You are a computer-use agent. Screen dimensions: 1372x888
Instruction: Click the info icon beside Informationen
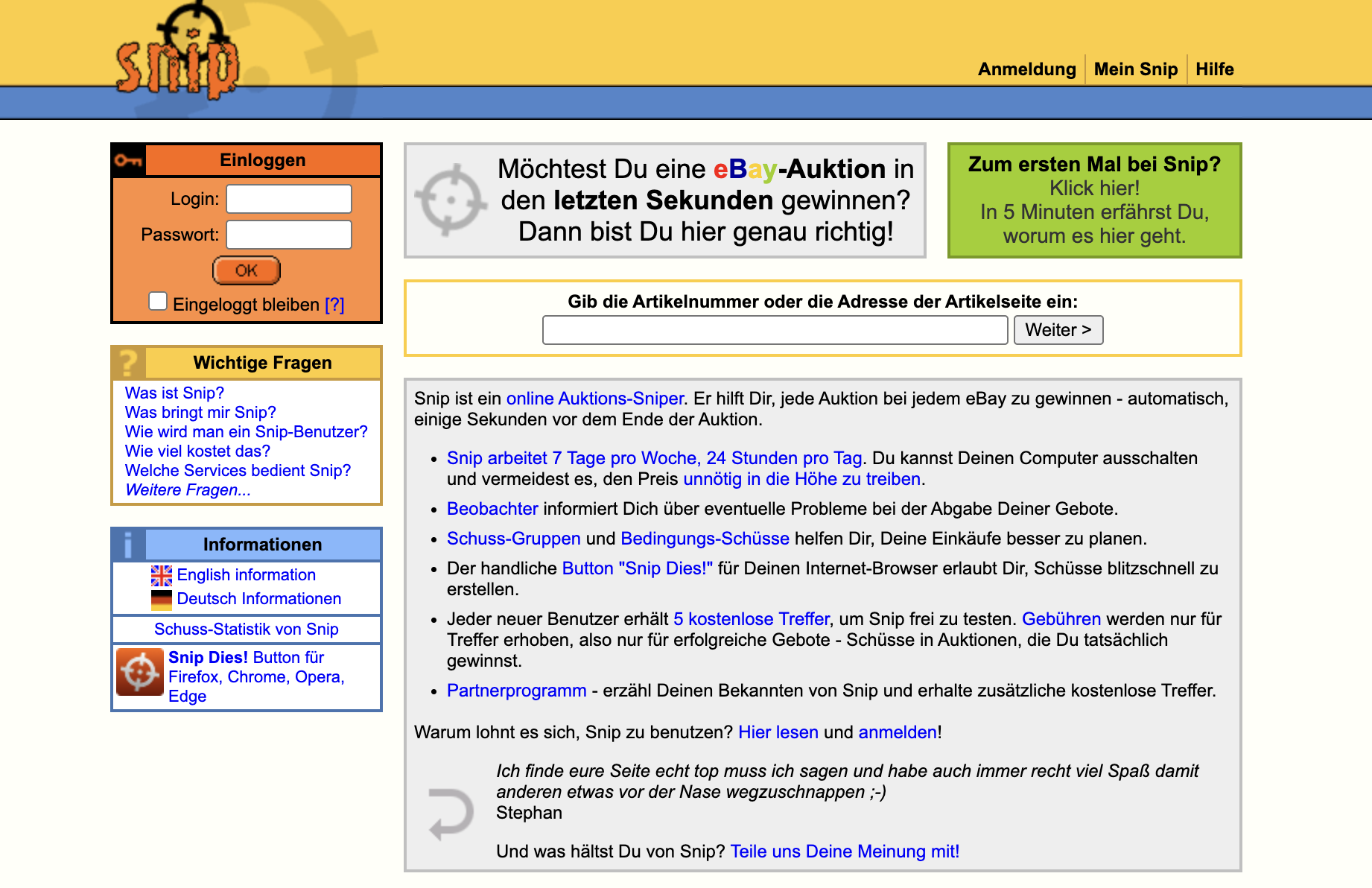point(129,545)
